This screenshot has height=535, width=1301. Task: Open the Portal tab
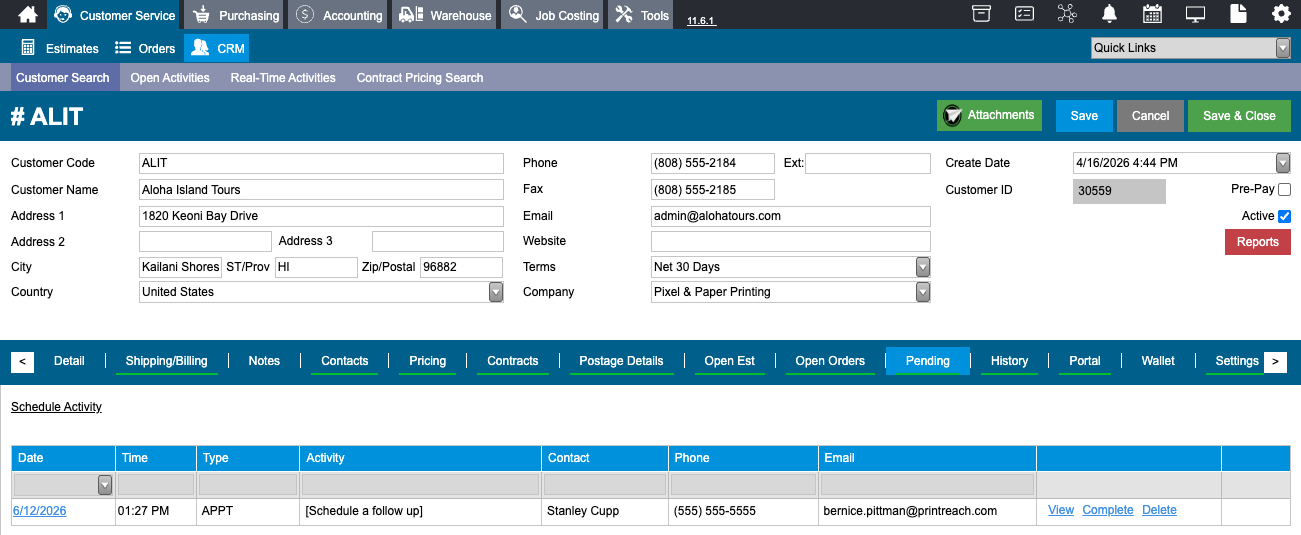click(1085, 361)
